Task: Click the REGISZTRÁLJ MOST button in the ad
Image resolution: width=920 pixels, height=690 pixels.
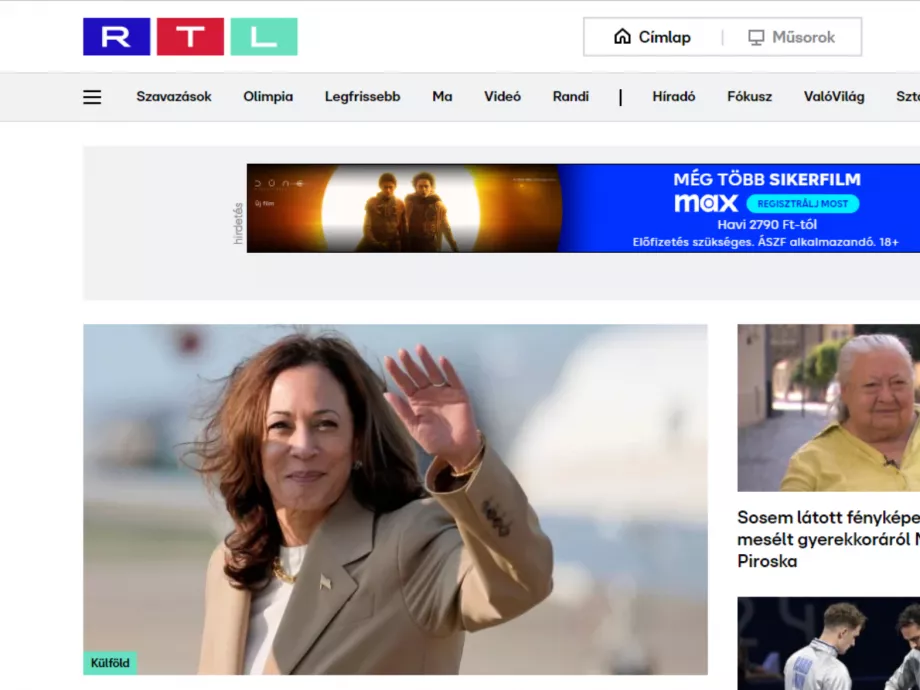Action: click(803, 204)
